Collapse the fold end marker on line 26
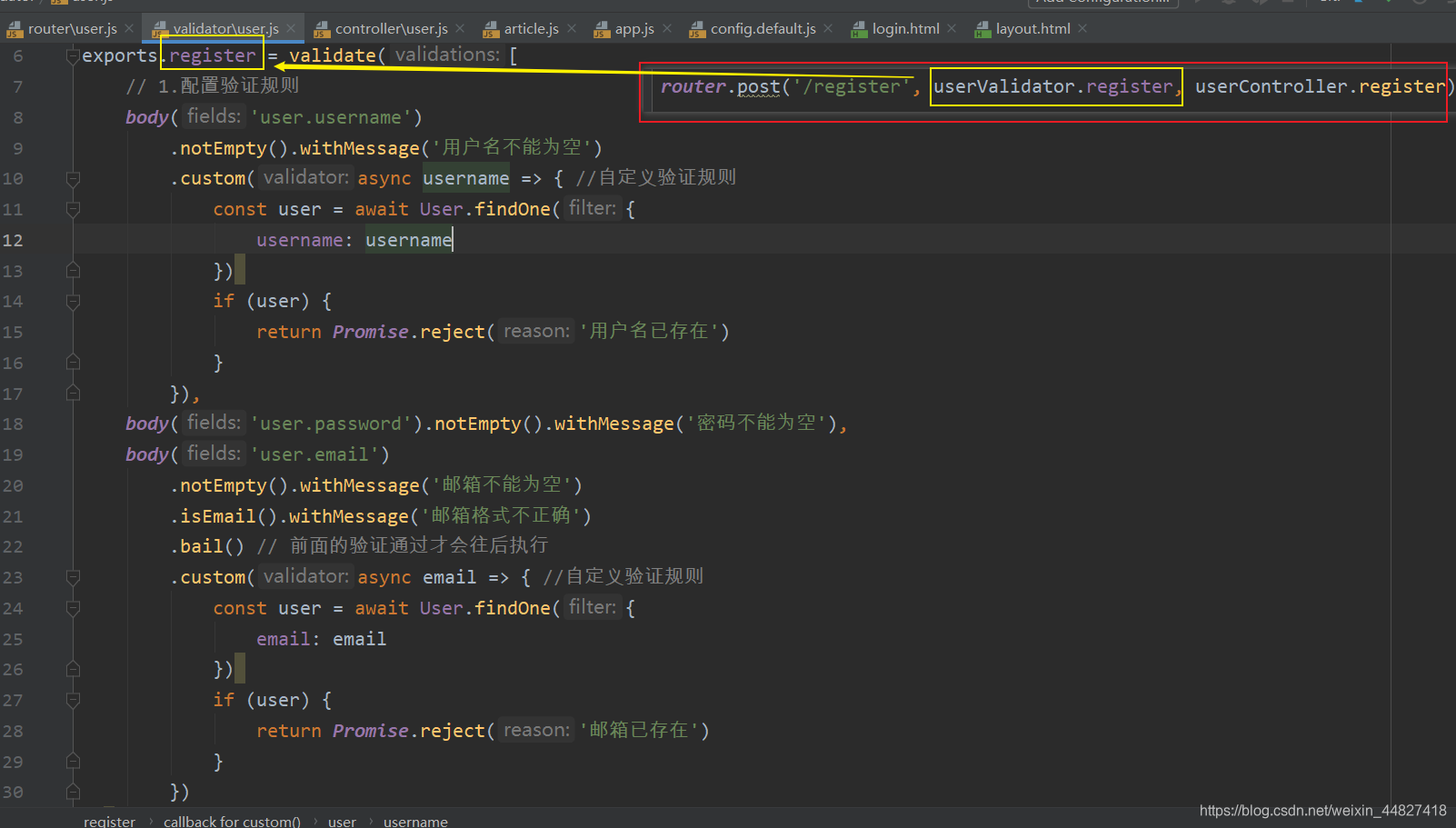Image resolution: width=1456 pixels, height=828 pixels. coord(74,670)
